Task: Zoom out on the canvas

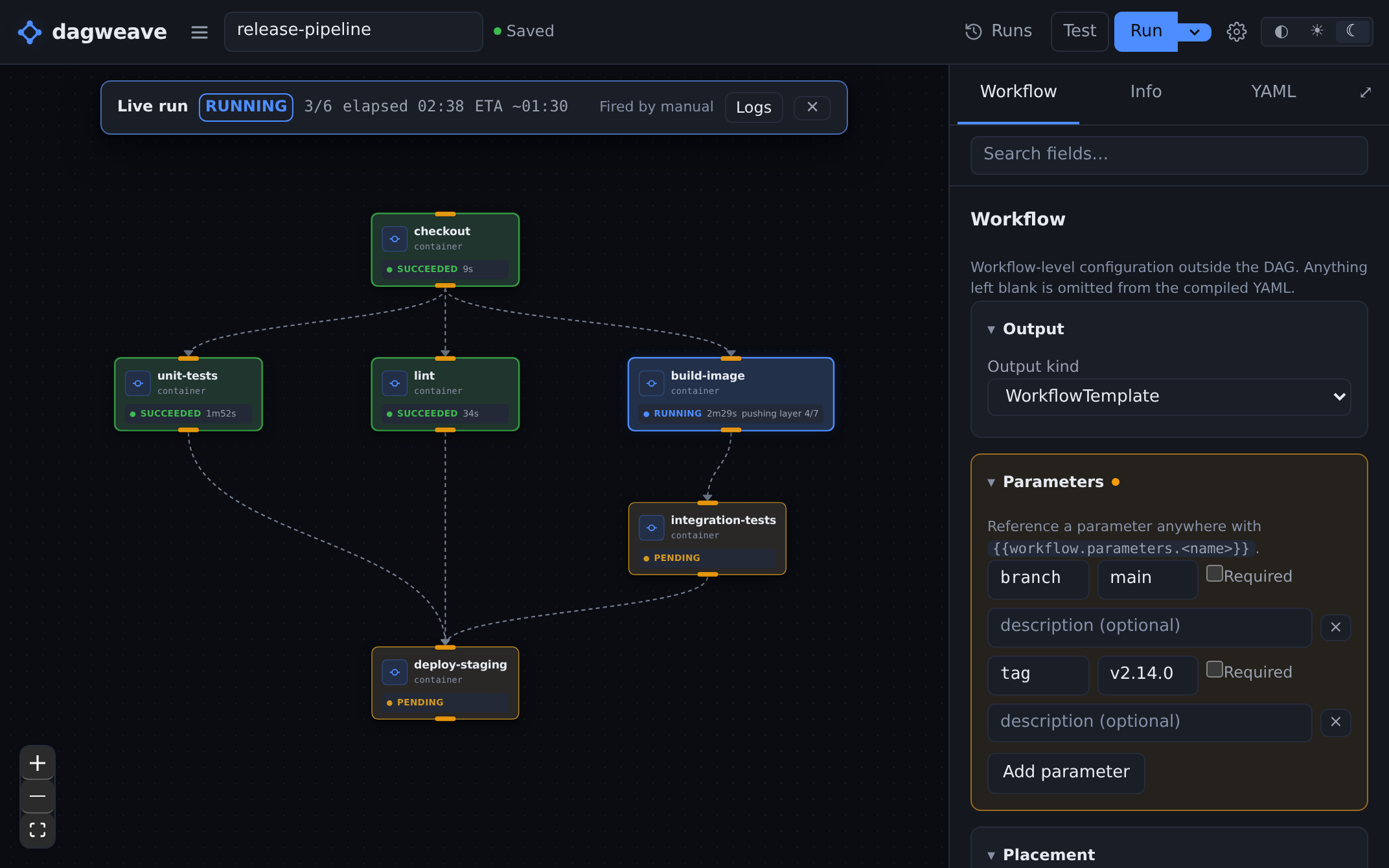Action: pyautogui.click(x=38, y=796)
